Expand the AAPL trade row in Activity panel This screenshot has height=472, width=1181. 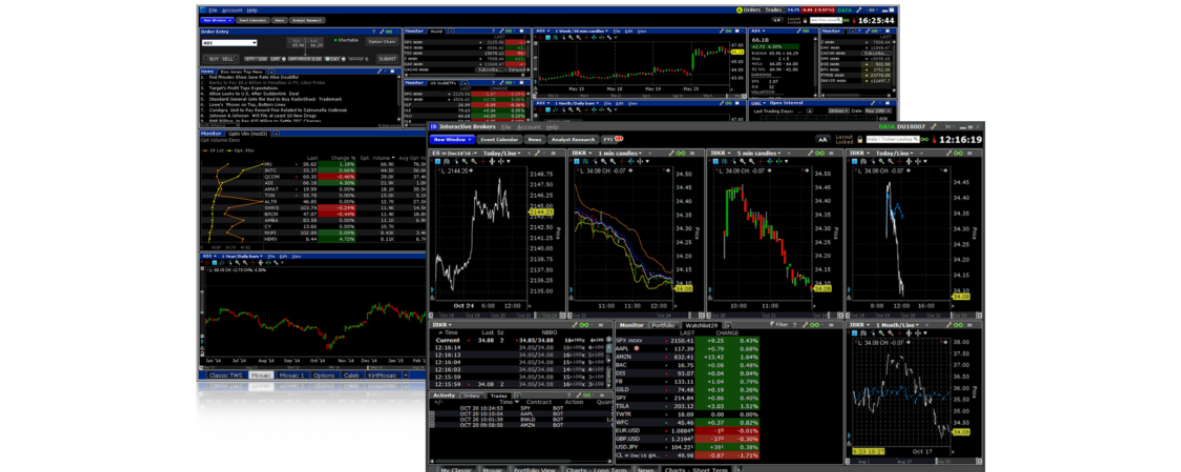click(432, 414)
